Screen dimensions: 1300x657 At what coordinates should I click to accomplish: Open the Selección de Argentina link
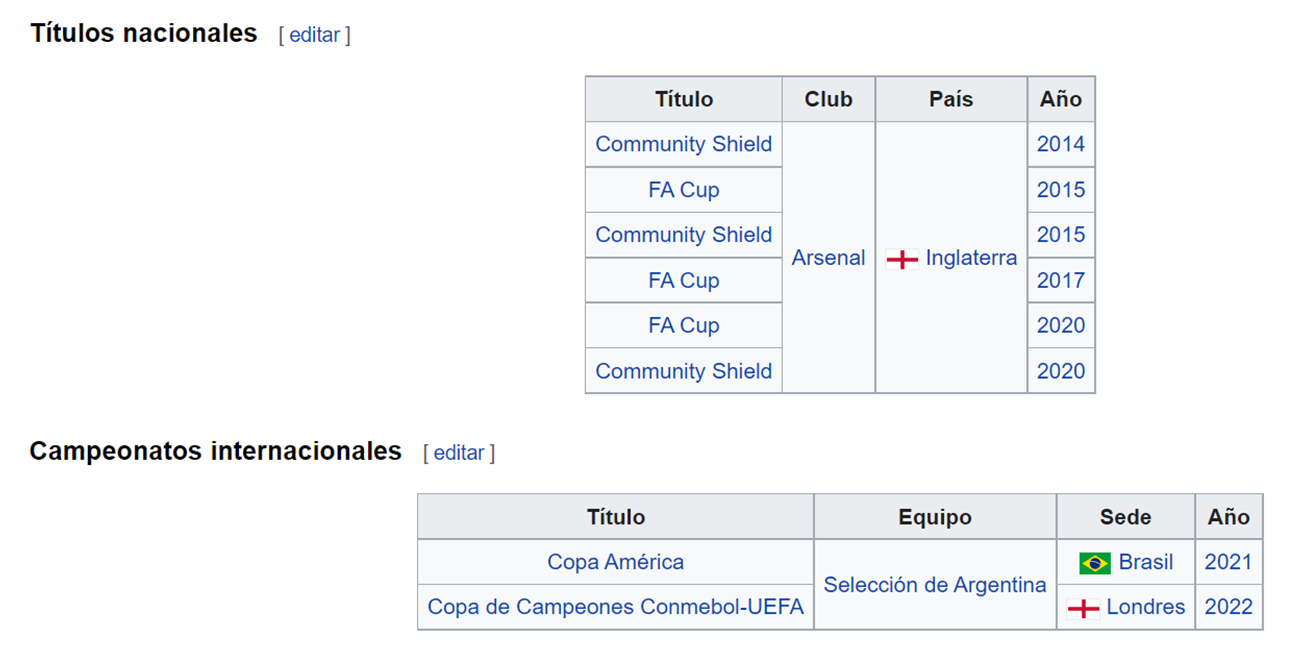935,585
